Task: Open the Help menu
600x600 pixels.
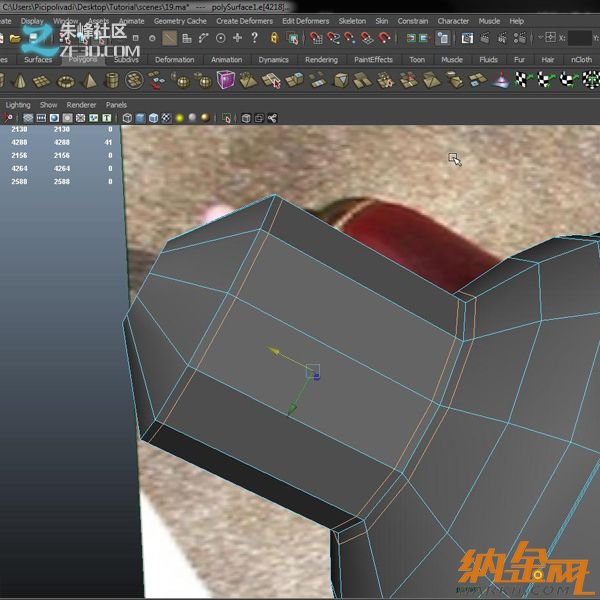Action: pos(517,21)
